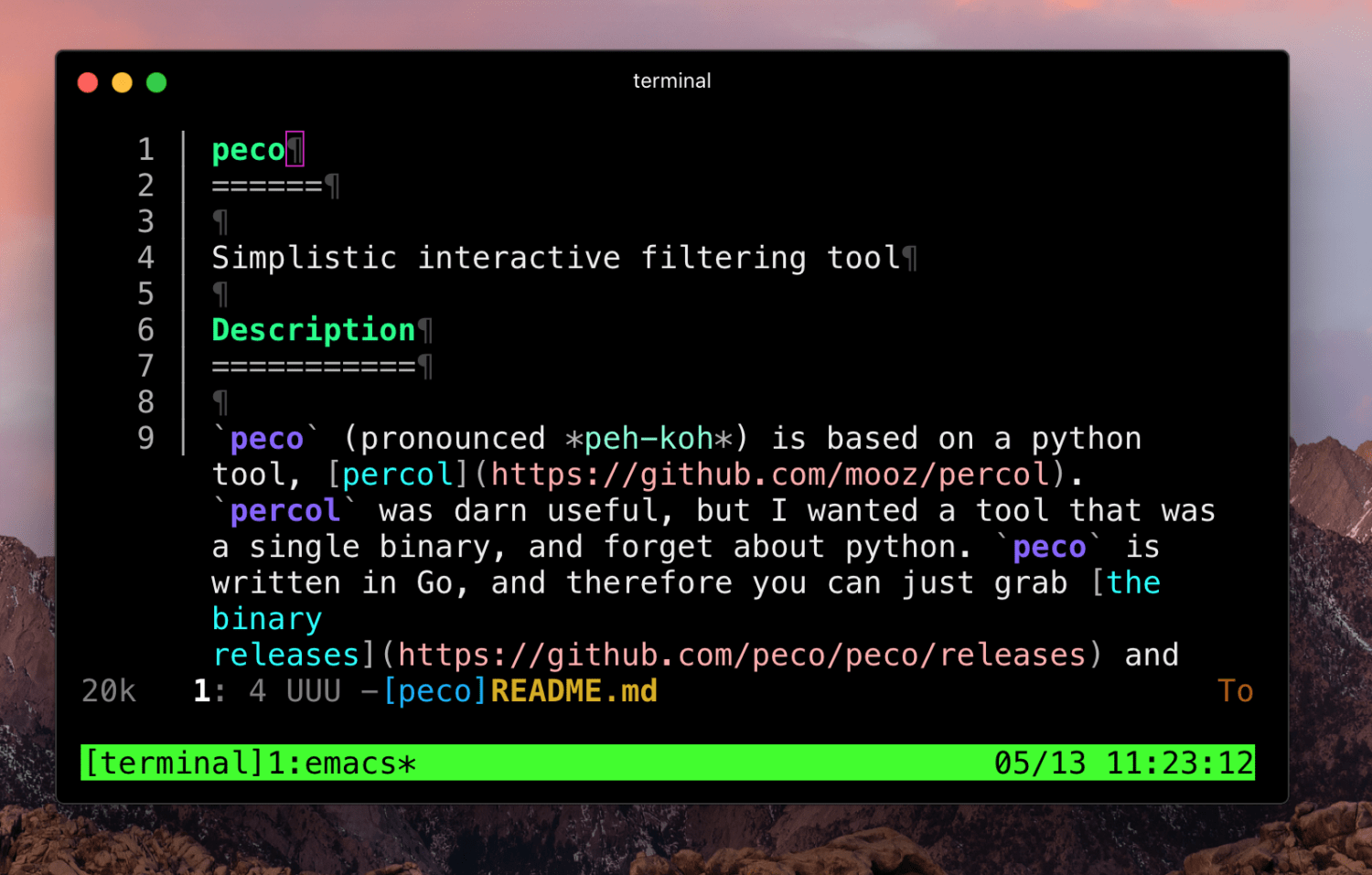This screenshot has height=875, width=1372.
Task: Open the github.com/peco/peco/releases URL
Action: tap(741, 656)
